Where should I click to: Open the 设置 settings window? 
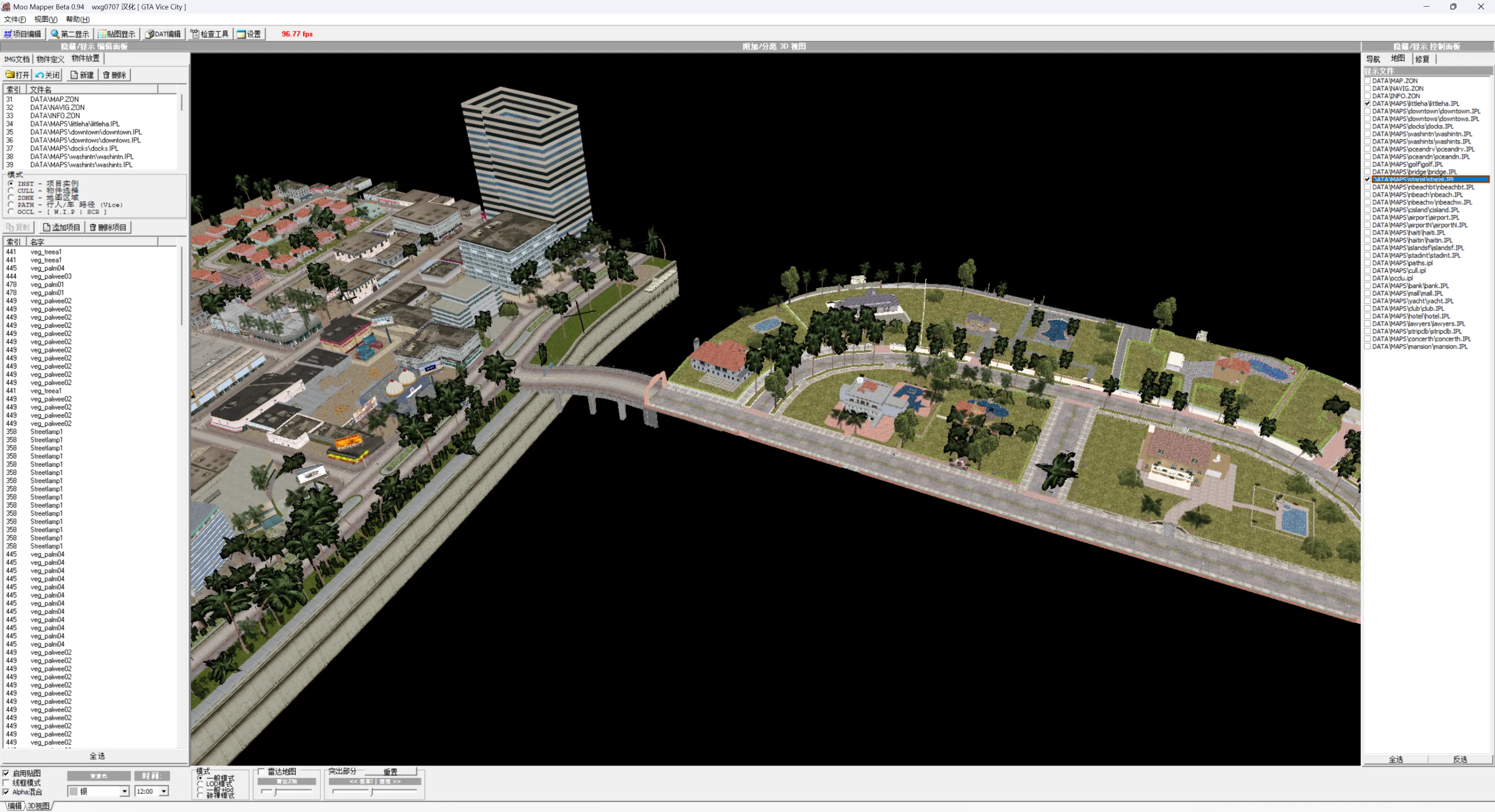(249, 34)
